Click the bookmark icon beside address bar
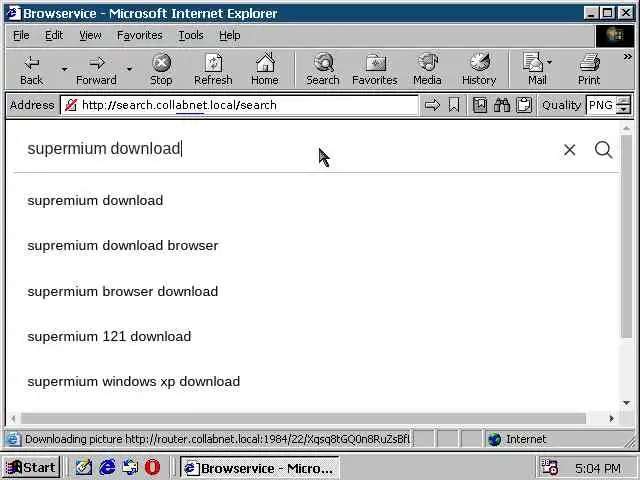This screenshot has width=640, height=480. pos(454,105)
